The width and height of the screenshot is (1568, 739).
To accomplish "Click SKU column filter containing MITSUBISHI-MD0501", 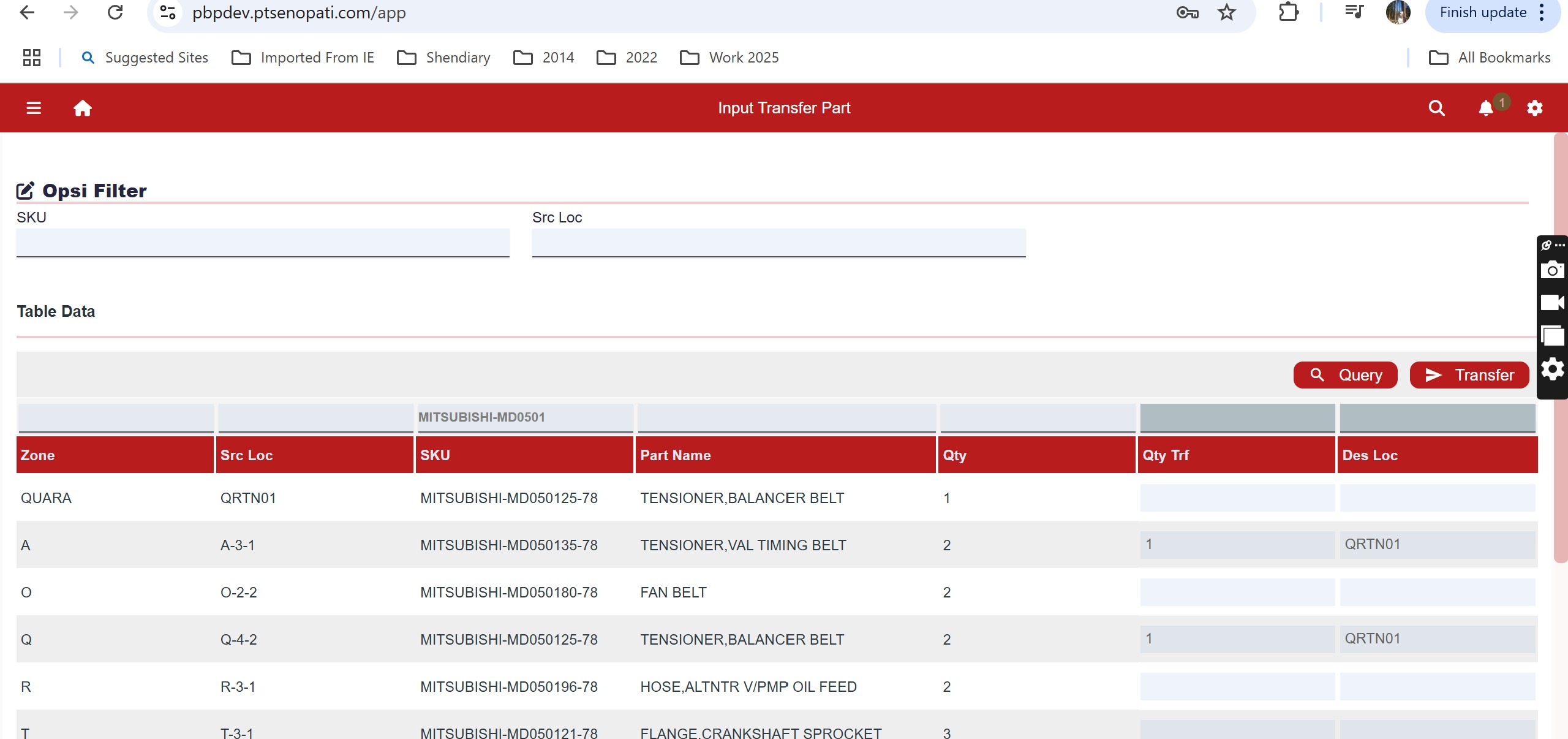I will click(524, 417).
